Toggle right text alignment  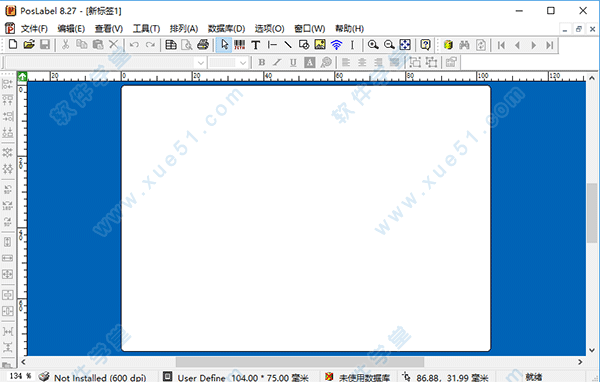point(378,62)
